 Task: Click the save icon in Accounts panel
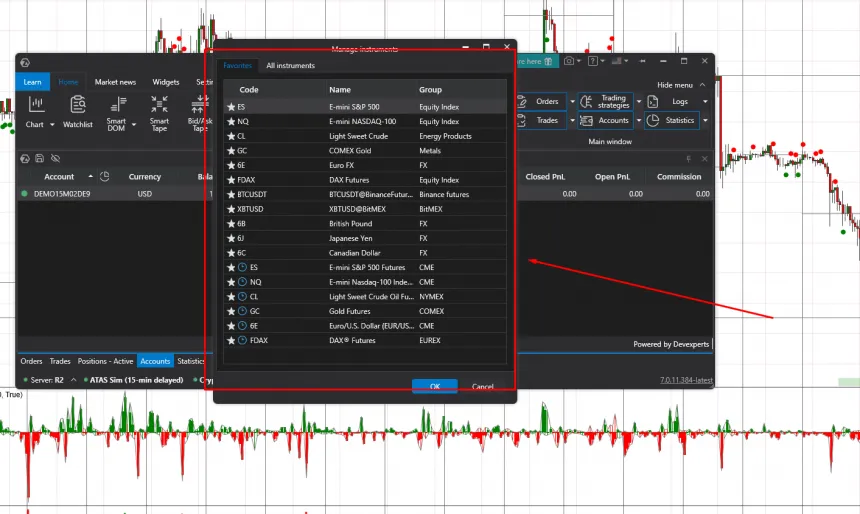coord(39,158)
